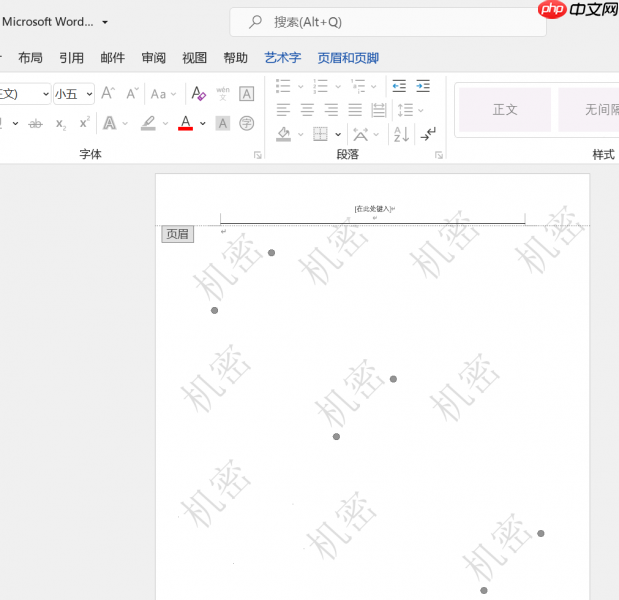Click the search box (Alt+Q)
Screen dimensions: 619x600
click(388, 22)
